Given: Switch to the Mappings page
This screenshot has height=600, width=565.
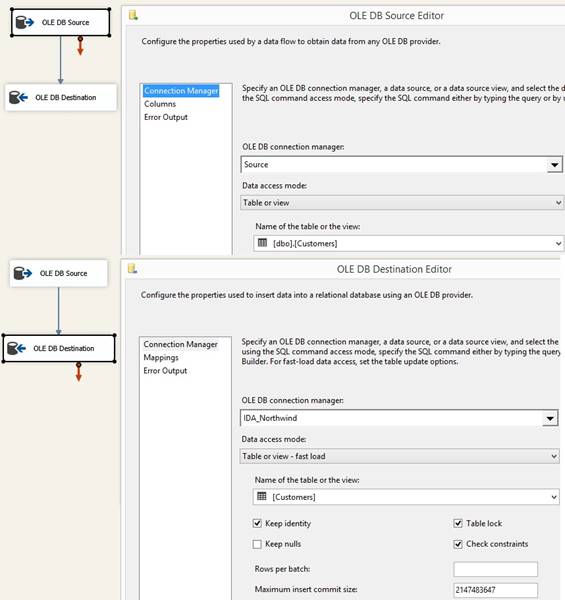Looking at the screenshot, I should pos(161,357).
